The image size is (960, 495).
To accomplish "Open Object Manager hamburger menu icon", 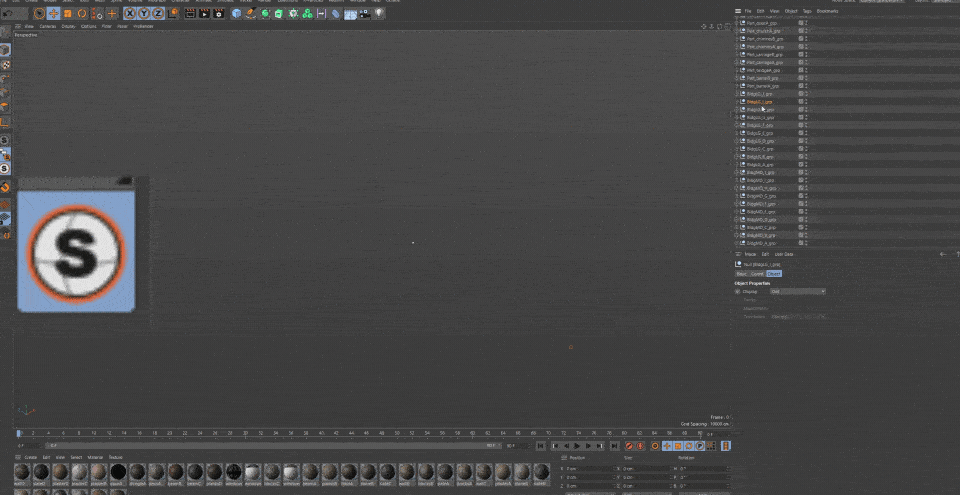I will [x=738, y=11].
